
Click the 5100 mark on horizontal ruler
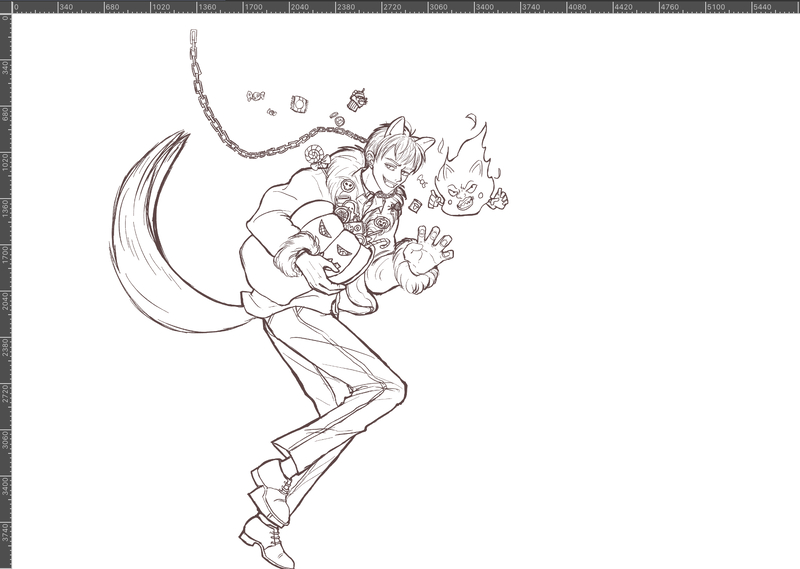[715, 8]
